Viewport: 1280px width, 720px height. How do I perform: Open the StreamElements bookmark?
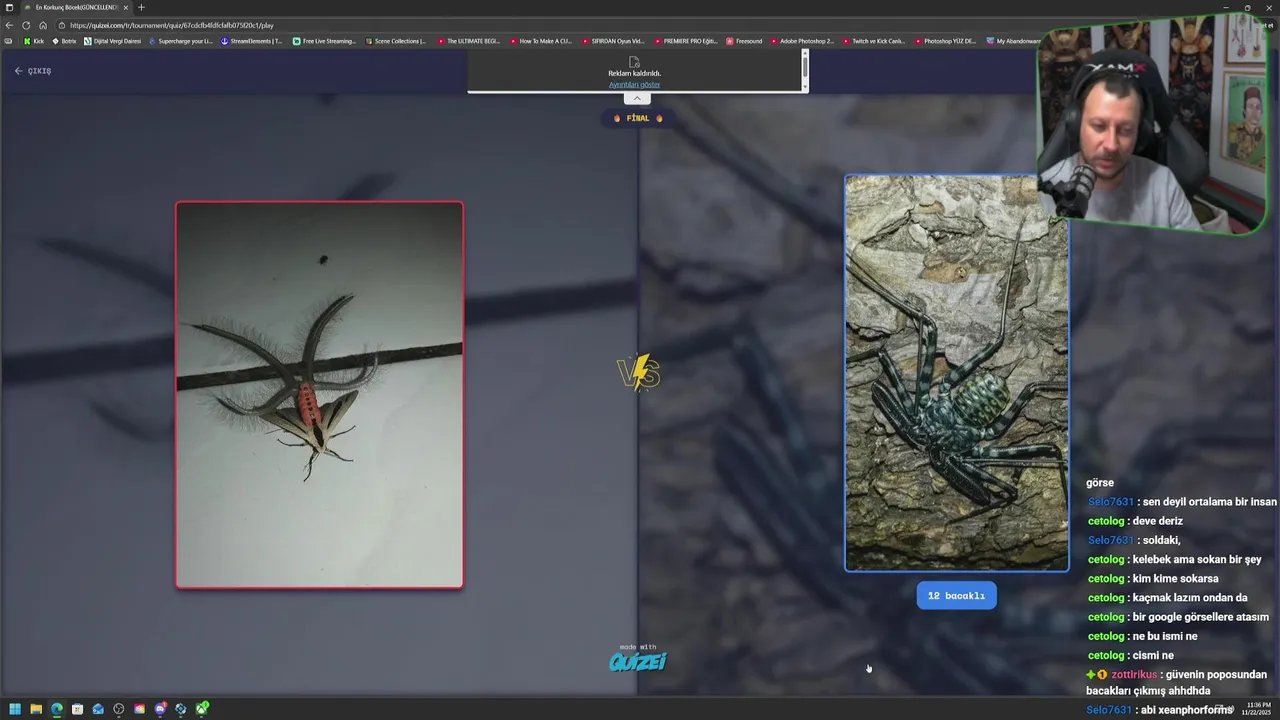pyautogui.click(x=252, y=41)
